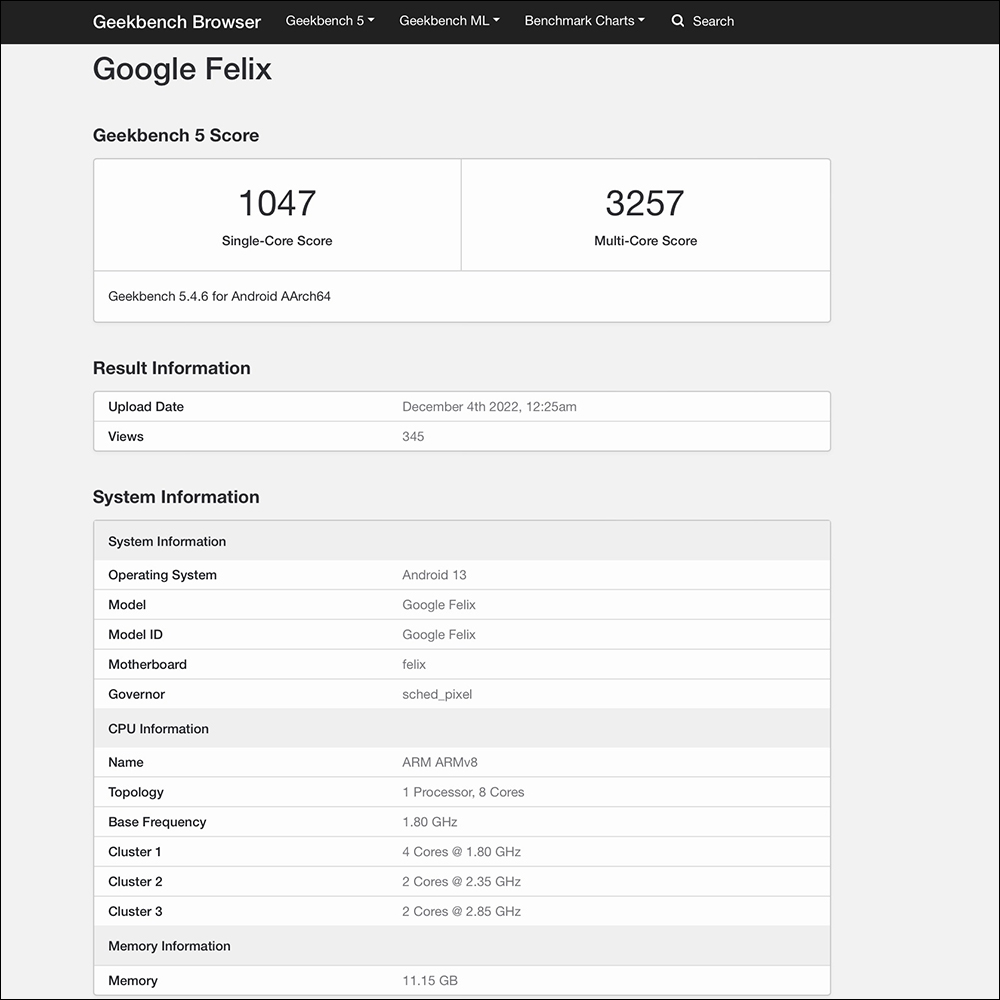
Task: Select the views count 345
Action: pos(413,436)
